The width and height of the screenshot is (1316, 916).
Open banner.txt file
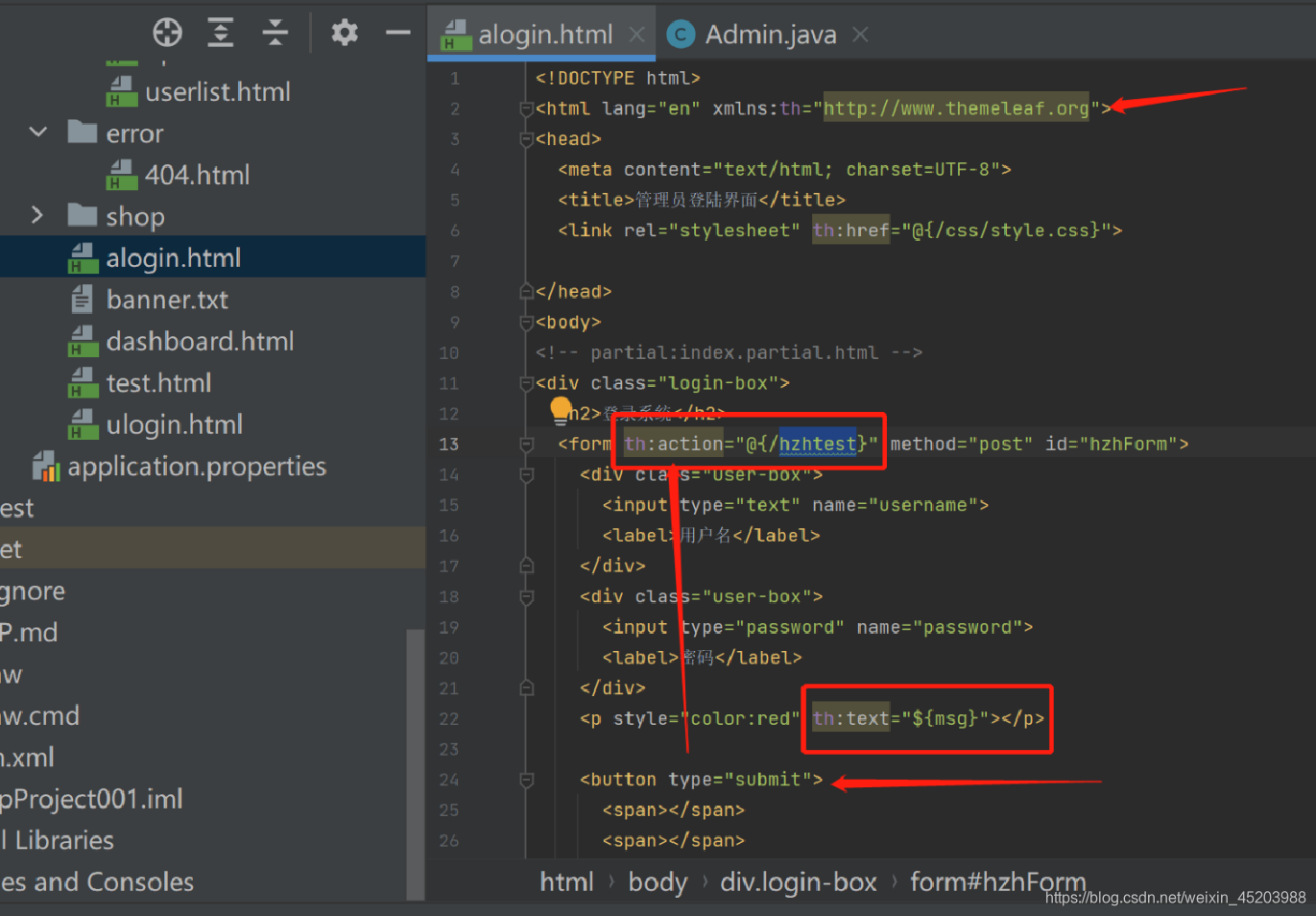click(x=167, y=300)
